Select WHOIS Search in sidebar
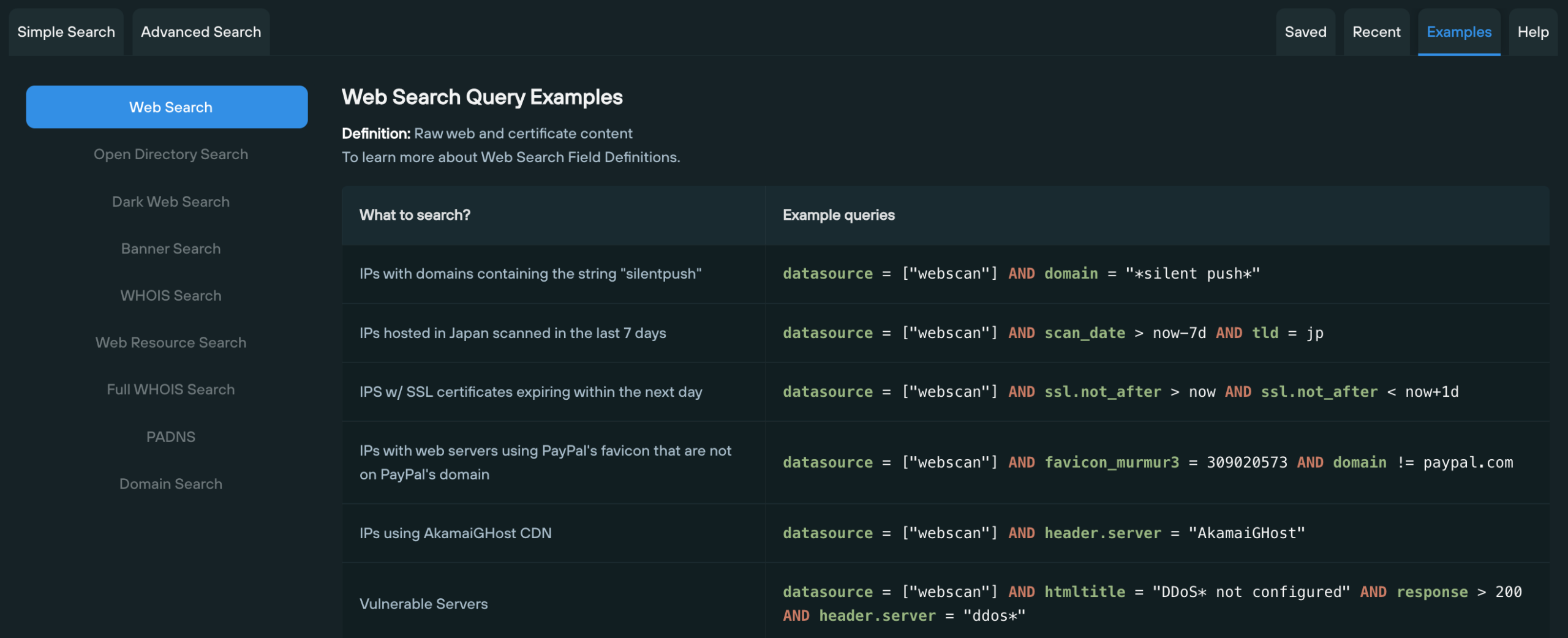 pos(171,295)
